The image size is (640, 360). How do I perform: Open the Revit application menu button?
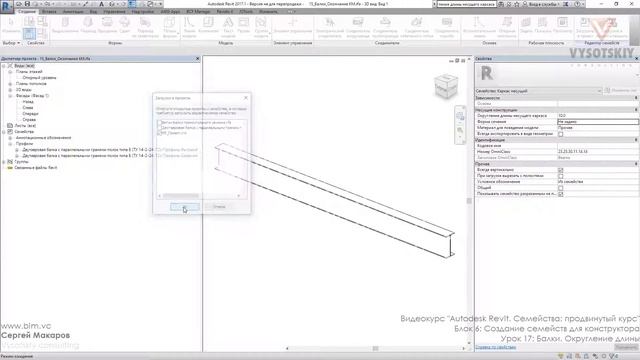pyautogui.click(x=7, y=7)
